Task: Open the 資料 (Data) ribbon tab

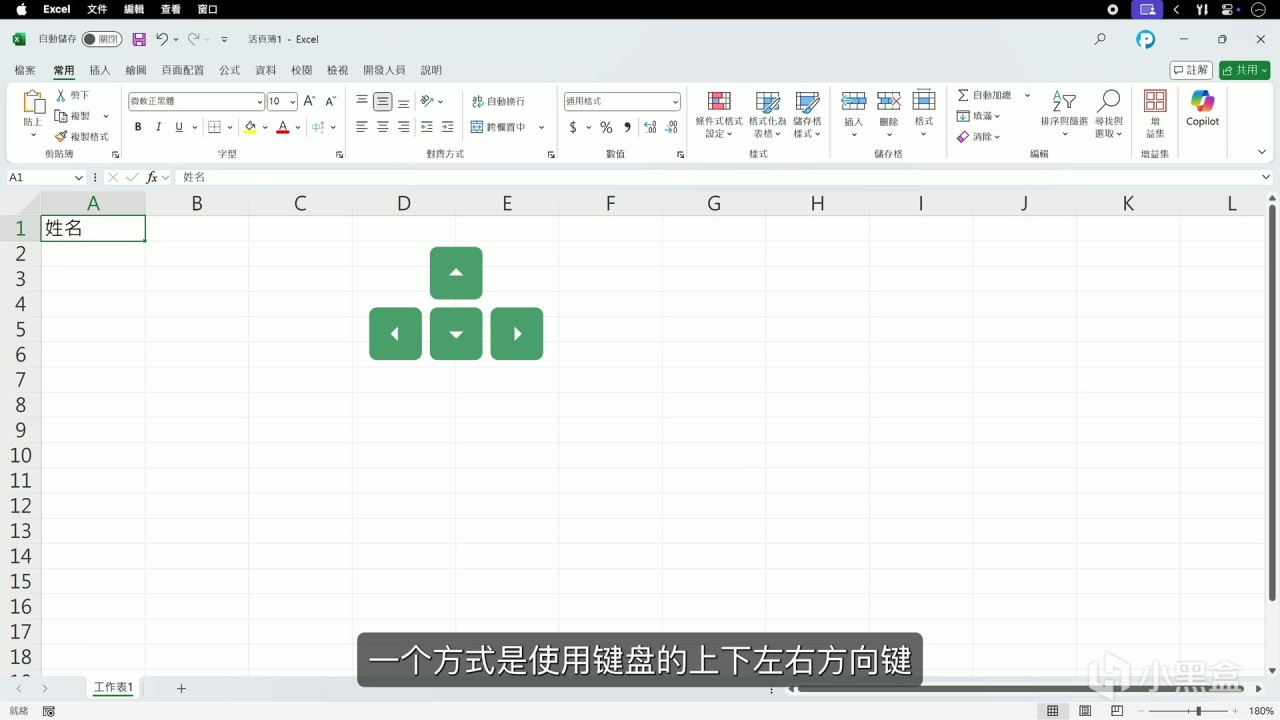Action: point(266,70)
